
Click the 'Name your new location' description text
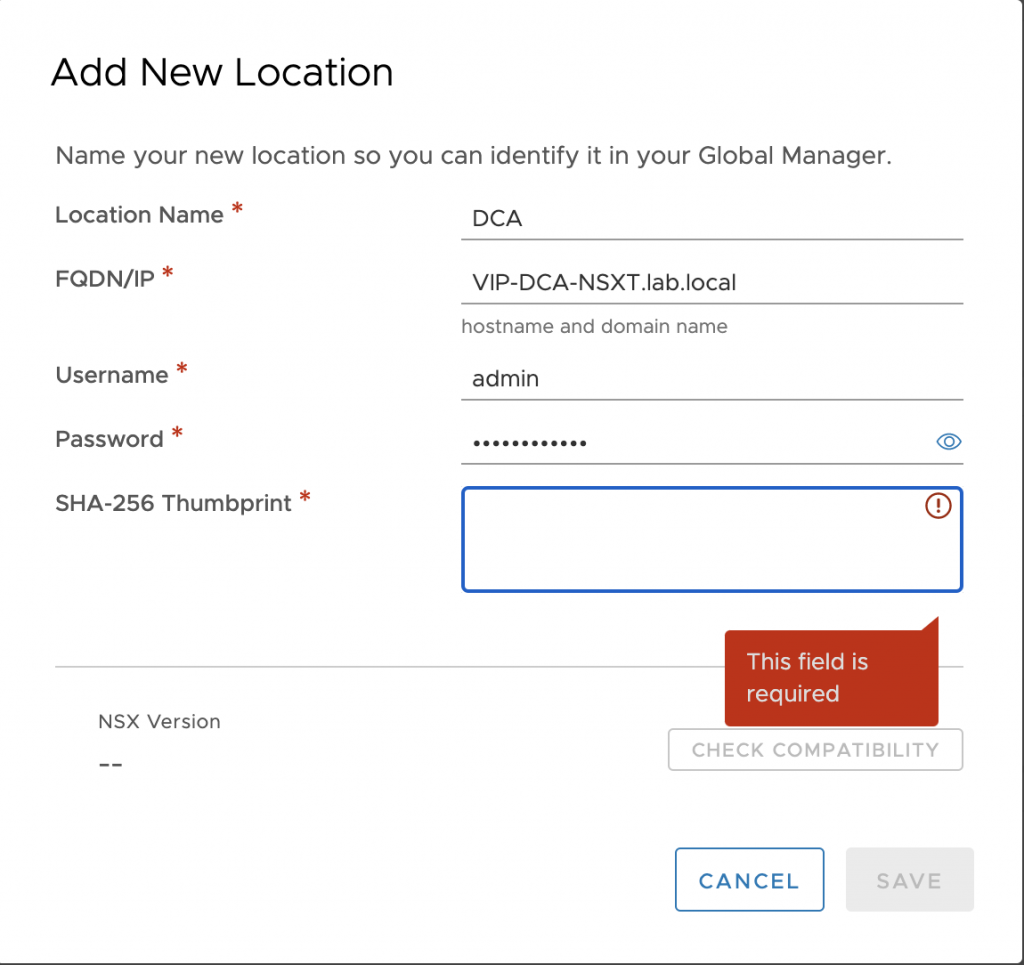473,156
